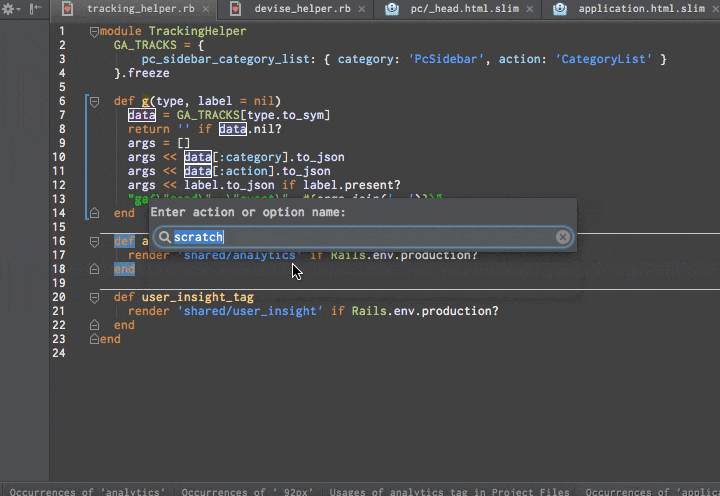Switch to tracking_helper.rb tab

tap(141, 9)
